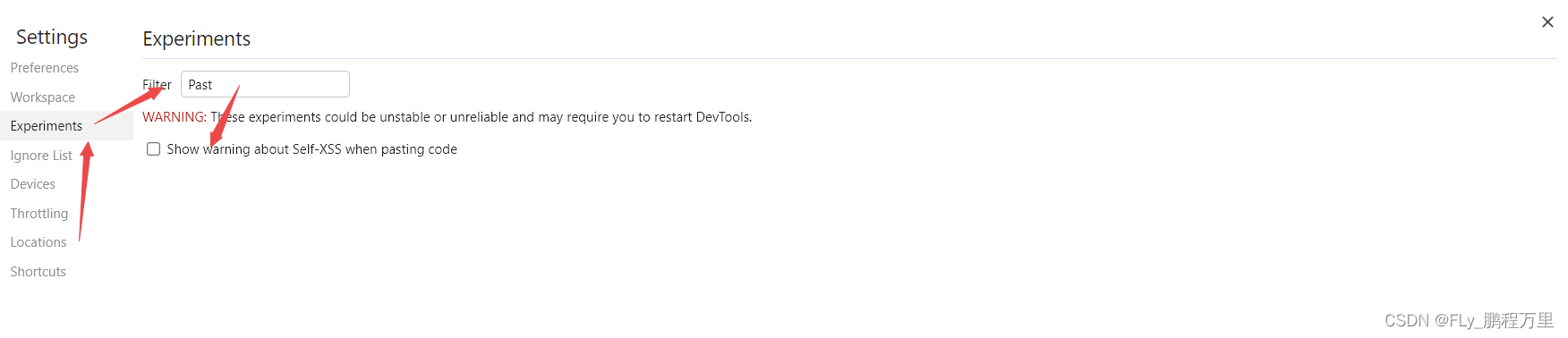Screen dimensions: 1568x338
Task: Open the Throttling settings tab
Action: point(39,214)
